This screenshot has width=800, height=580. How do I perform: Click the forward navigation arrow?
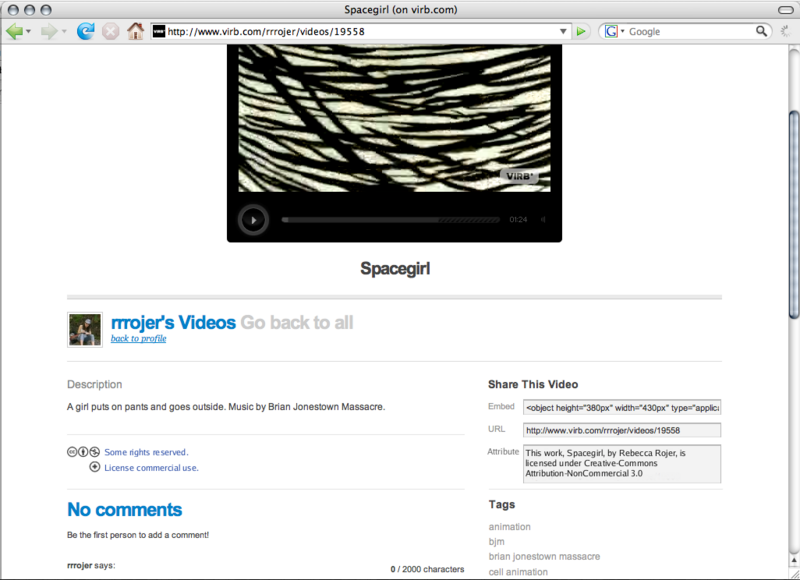(49, 32)
